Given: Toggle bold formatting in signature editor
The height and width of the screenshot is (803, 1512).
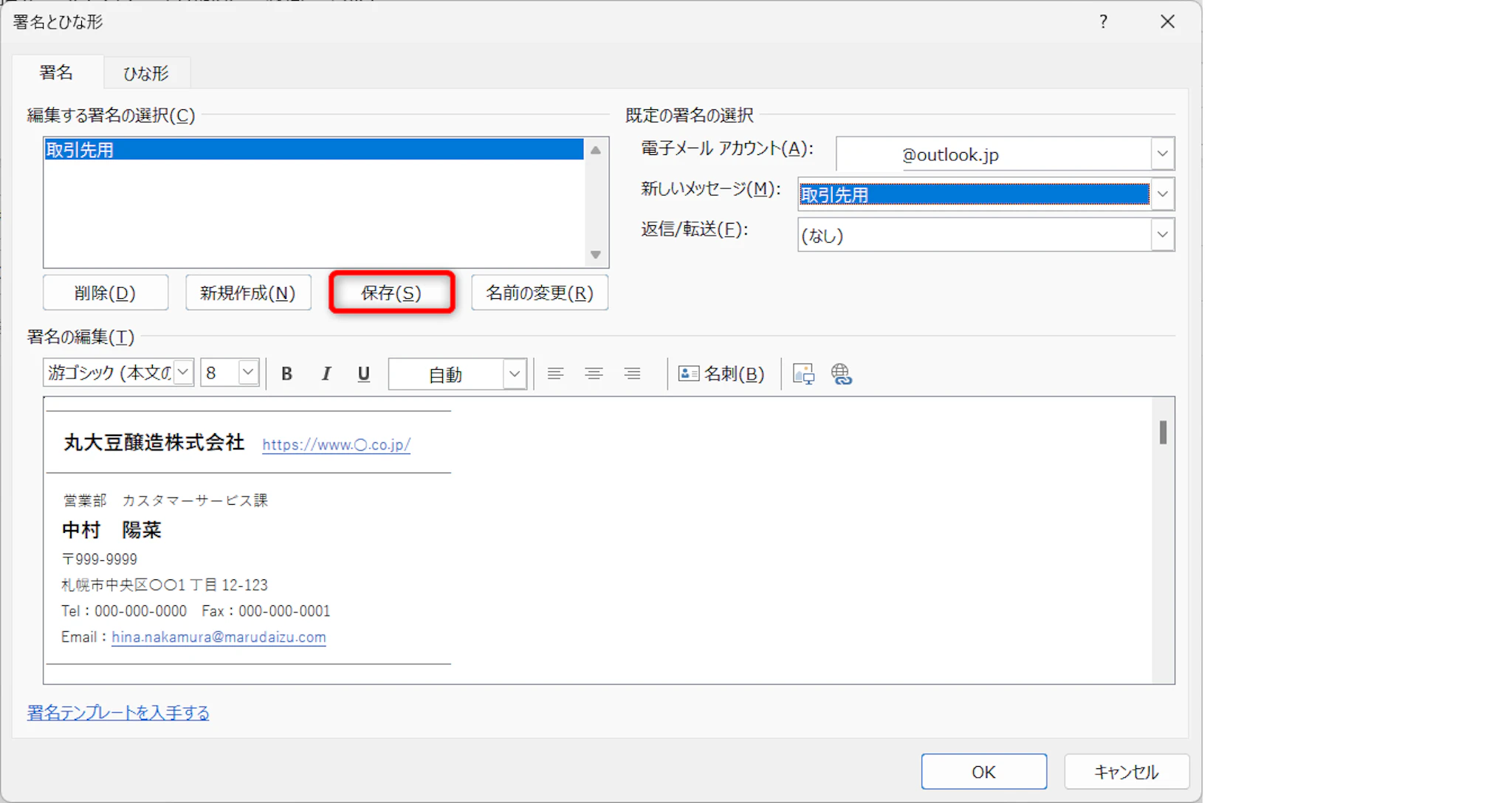Looking at the screenshot, I should tap(287, 374).
